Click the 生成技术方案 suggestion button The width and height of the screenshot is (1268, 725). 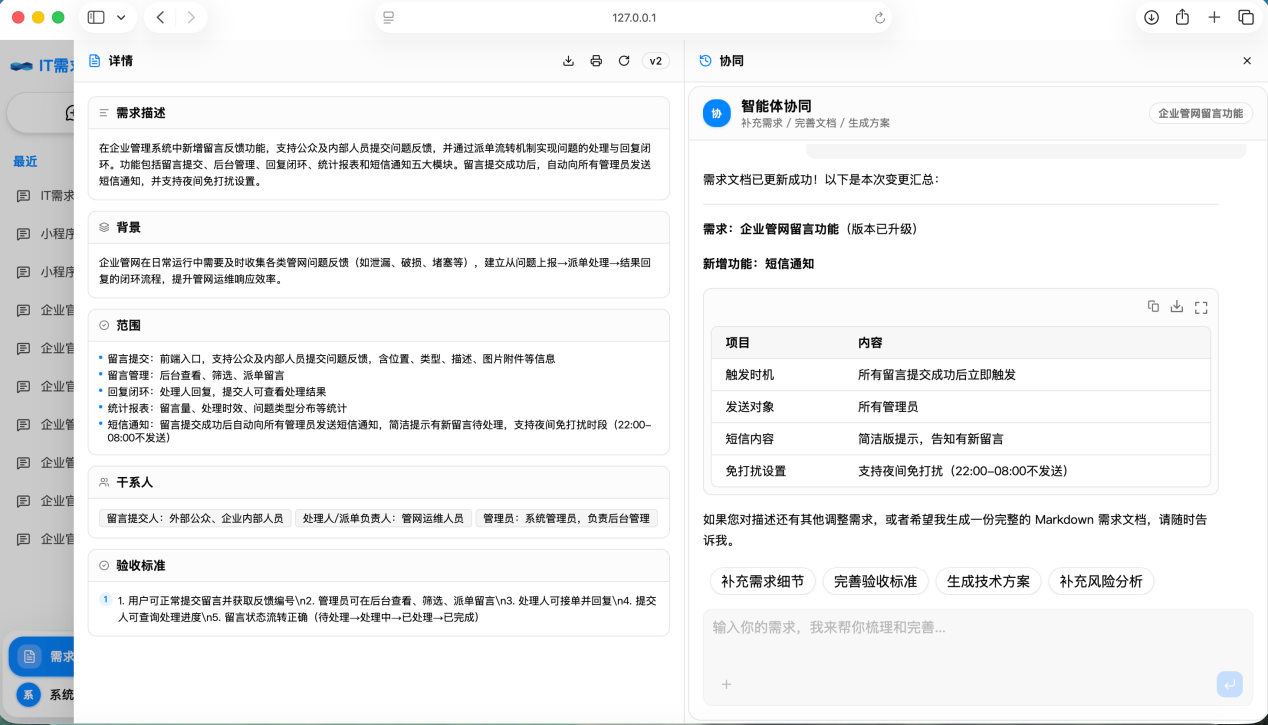[989, 581]
